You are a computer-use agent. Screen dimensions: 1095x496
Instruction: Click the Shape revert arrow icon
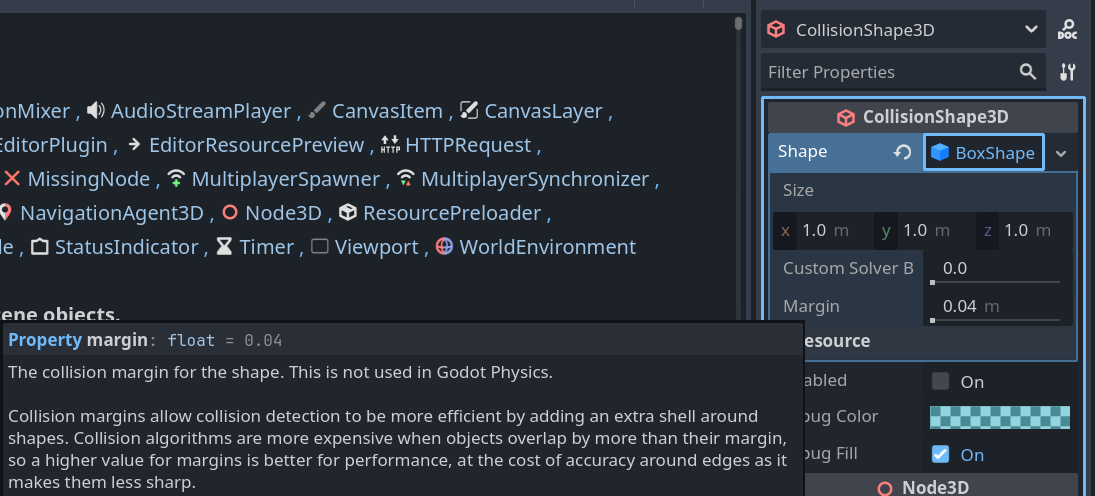click(902, 153)
